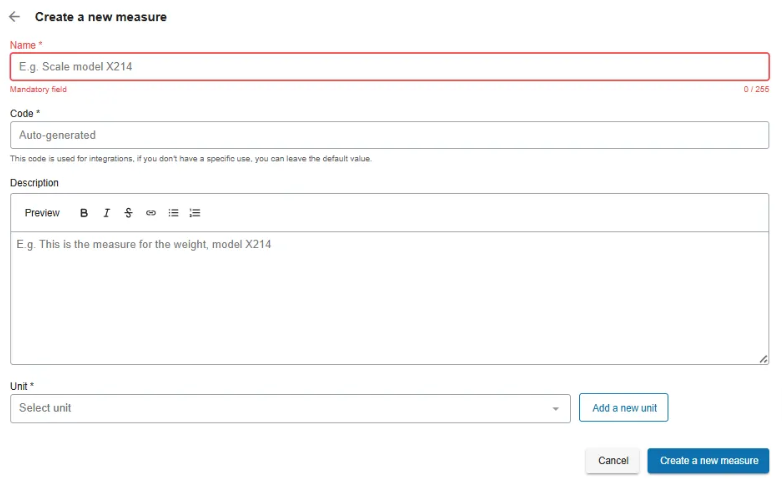This screenshot has height=484, width=782.
Task: Start a numbered list in description
Action: (195, 213)
